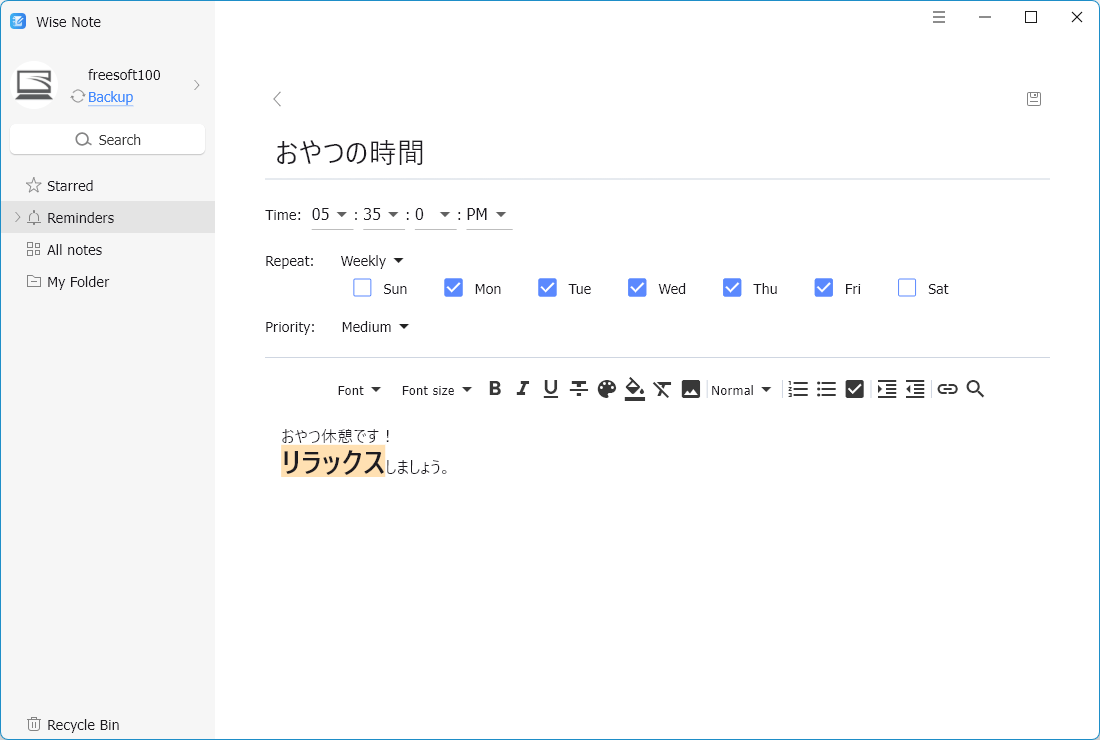Open All notes in the sidebar
Viewport: 1100px width, 740px height.
pos(74,250)
